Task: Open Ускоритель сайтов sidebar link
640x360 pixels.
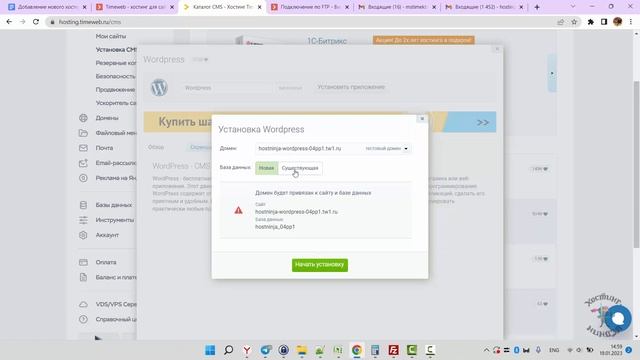Action: point(116,103)
